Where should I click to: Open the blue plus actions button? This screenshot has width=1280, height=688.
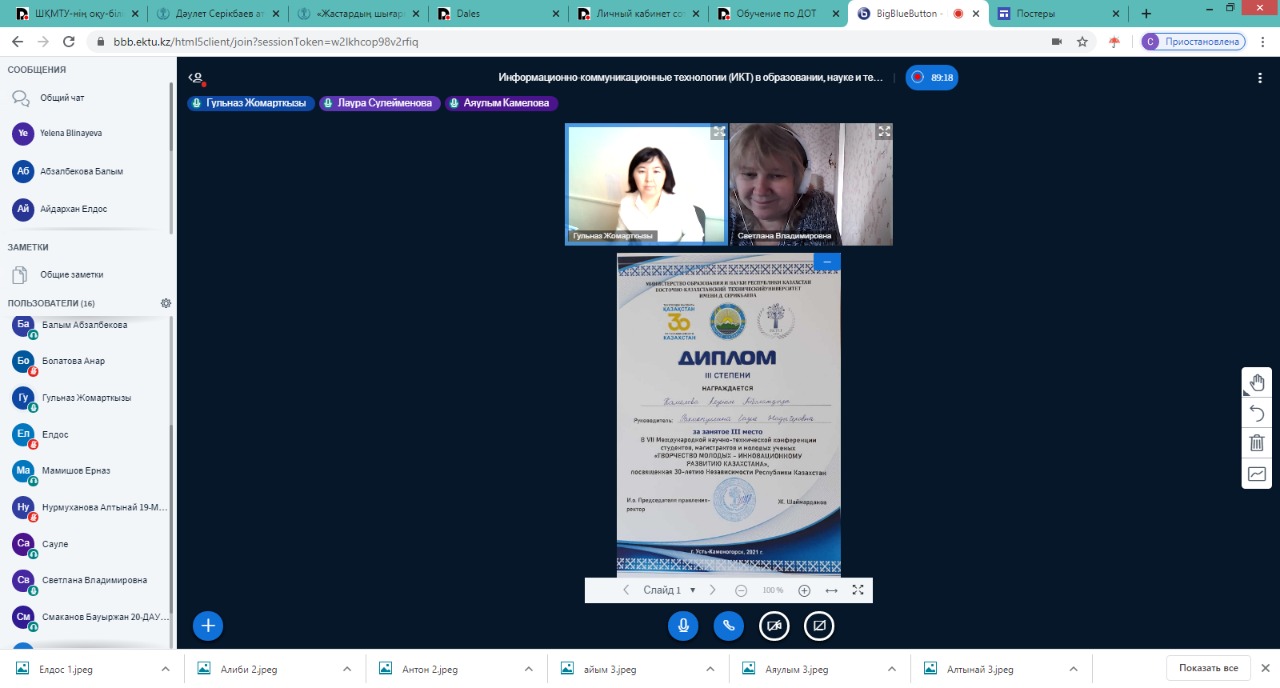(208, 626)
